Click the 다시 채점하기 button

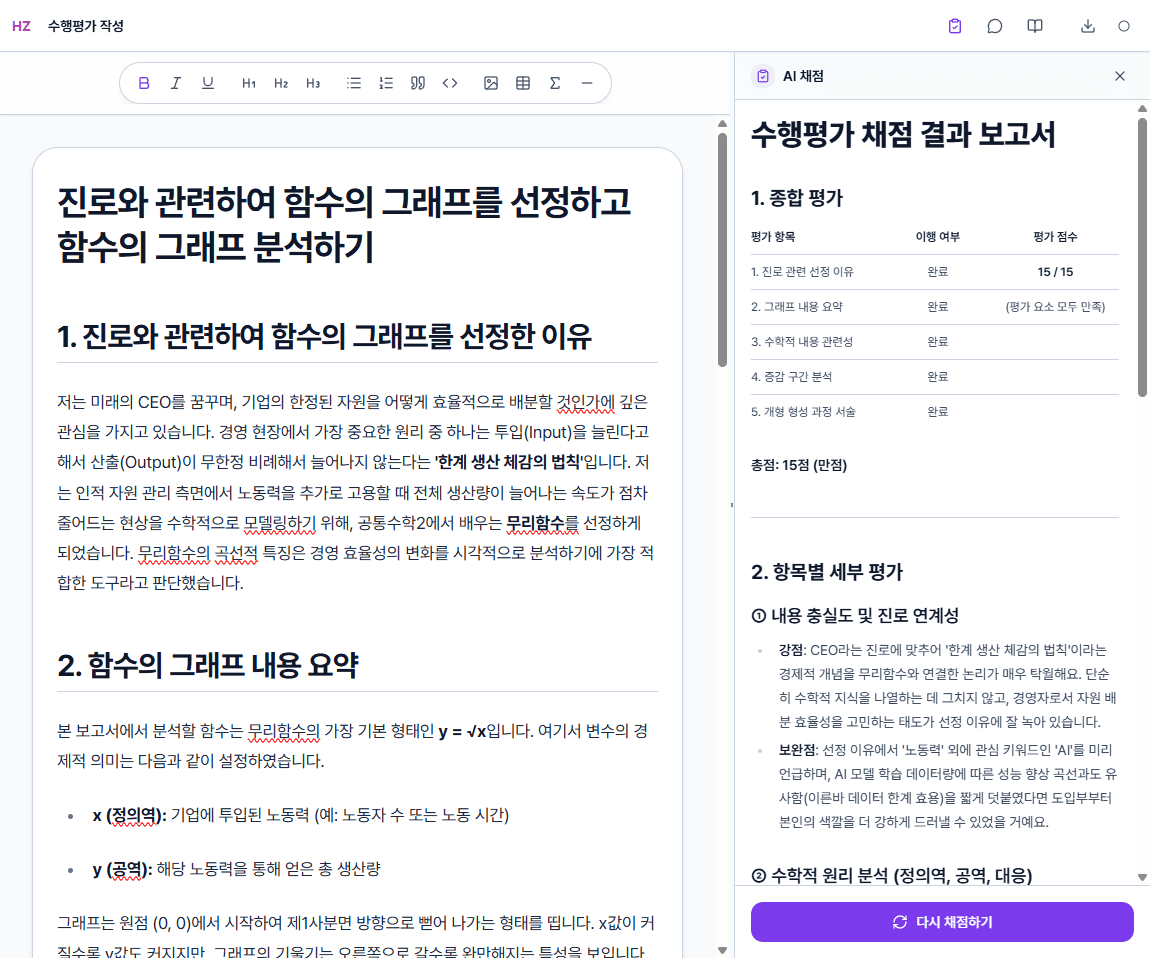(x=942, y=922)
